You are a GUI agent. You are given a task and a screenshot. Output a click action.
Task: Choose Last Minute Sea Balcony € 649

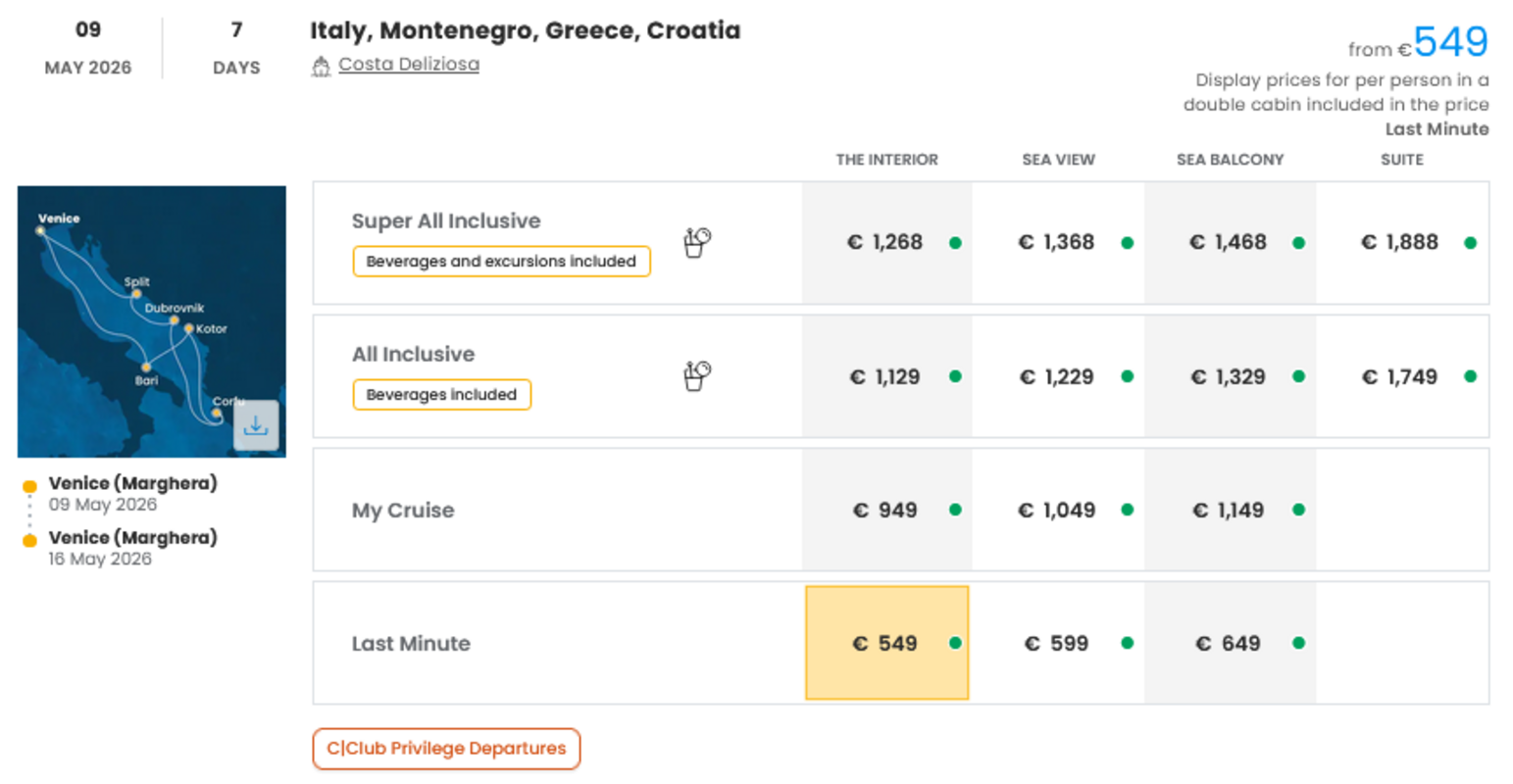[x=1229, y=643]
